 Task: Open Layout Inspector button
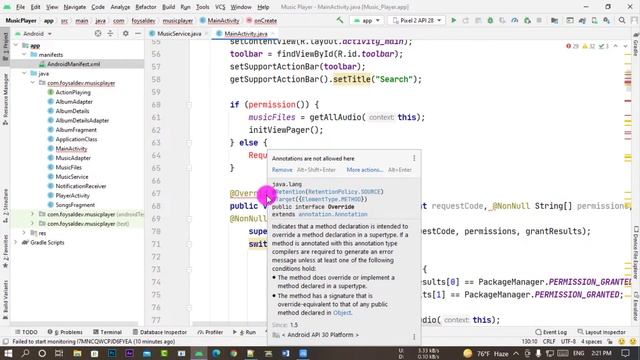tap(602, 332)
